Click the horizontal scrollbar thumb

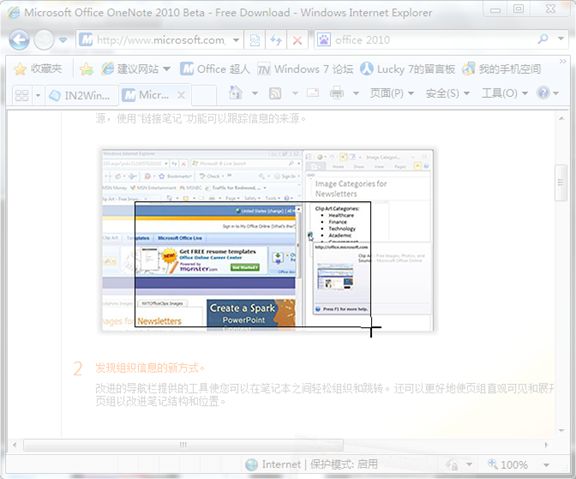click(x=183, y=445)
